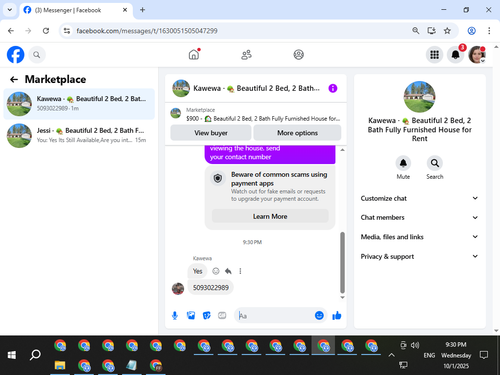Viewport: 500px width, 375px height.
Task: Expand Media, files and links section
Action: (x=419, y=237)
